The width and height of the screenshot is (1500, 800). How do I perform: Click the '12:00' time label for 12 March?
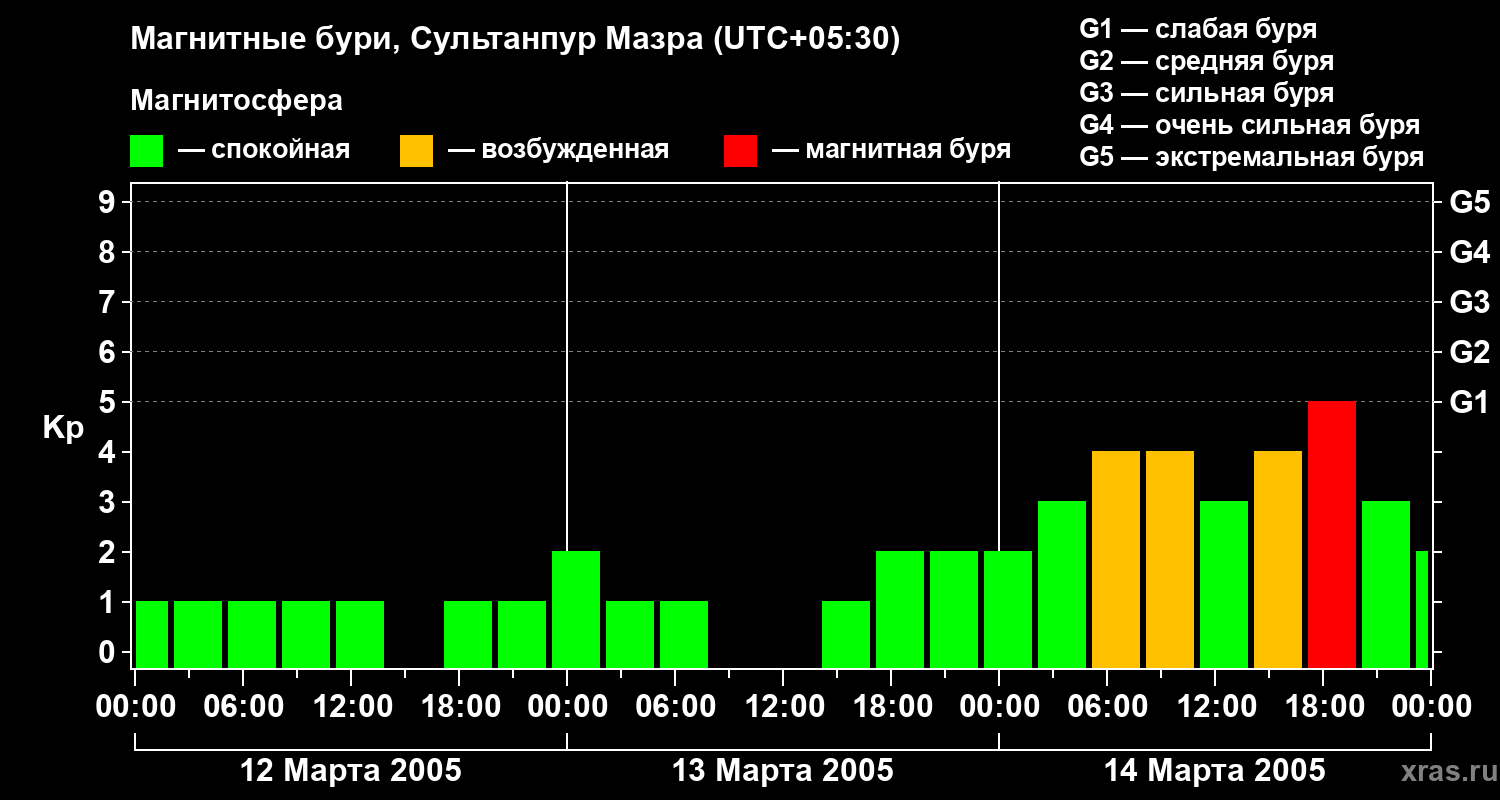tap(351, 707)
